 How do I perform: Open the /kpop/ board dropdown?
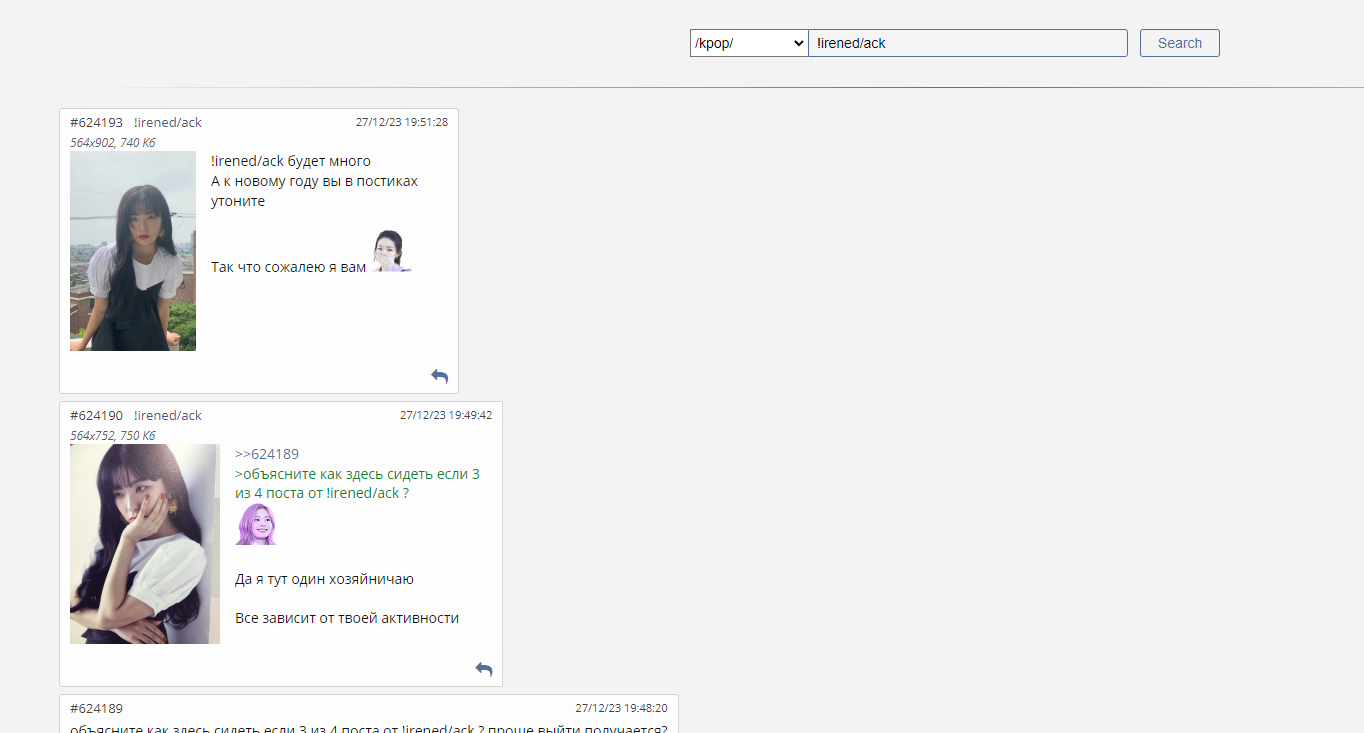click(749, 43)
